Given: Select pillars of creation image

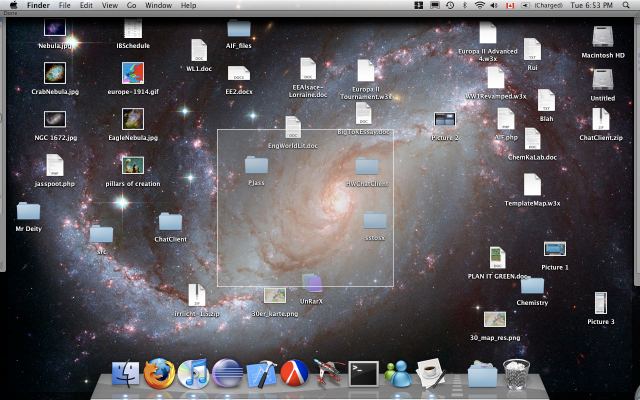Looking at the screenshot, I should 133,165.
